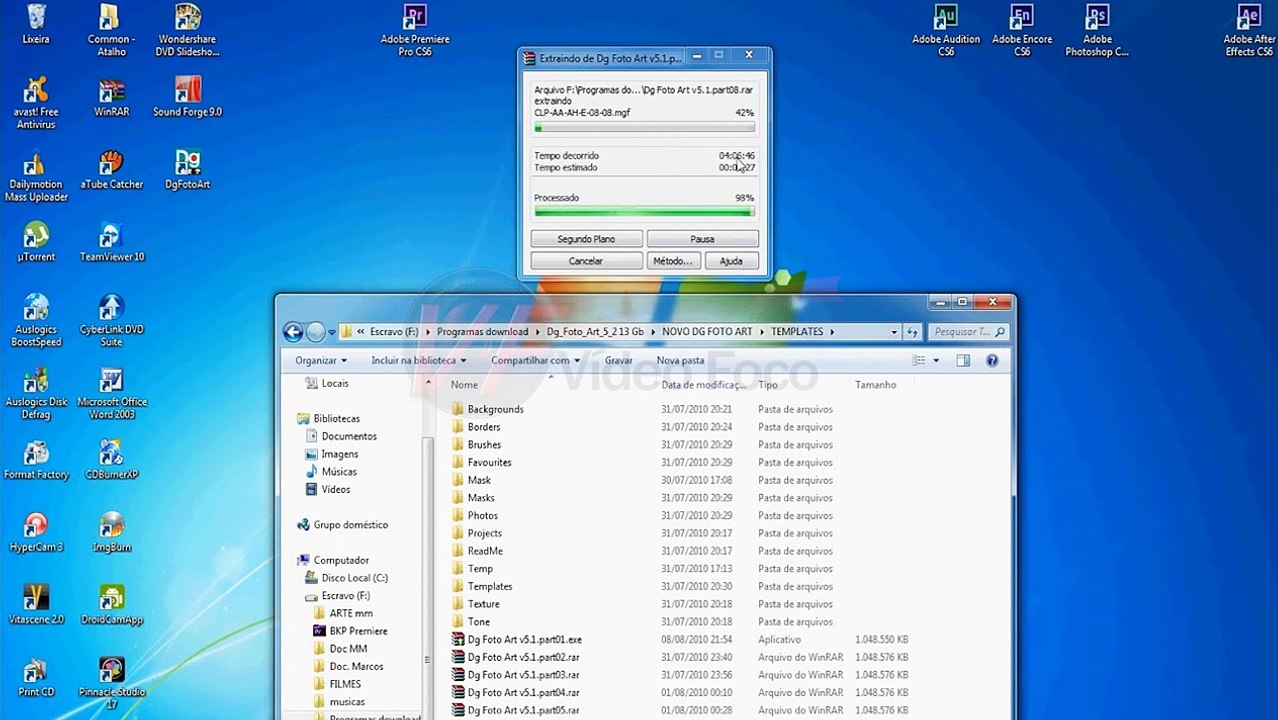This screenshot has width=1278, height=720.
Task: Click Gravar in Explorer toolbar
Action: click(x=618, y=360)
